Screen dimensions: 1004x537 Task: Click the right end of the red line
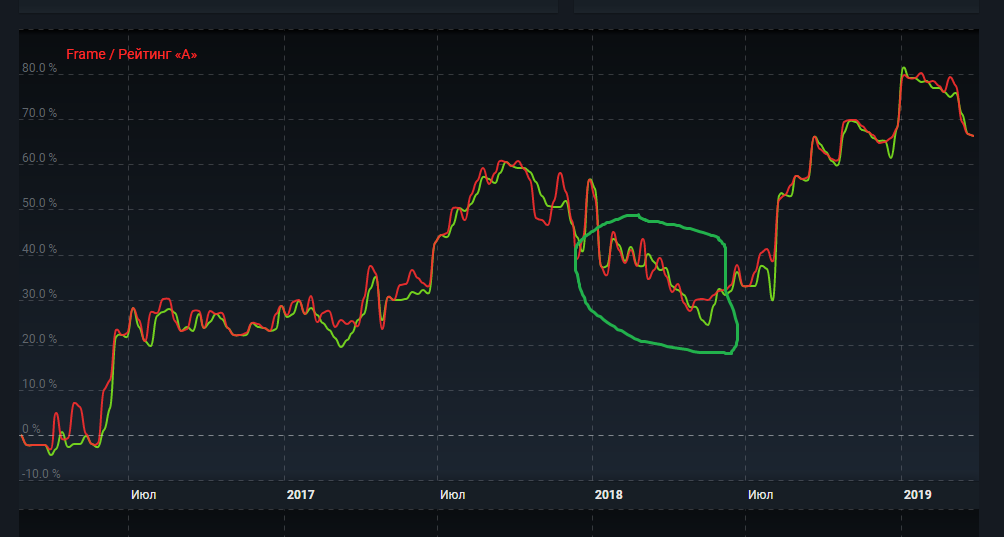pyautogui.click(x=972, y=136)
